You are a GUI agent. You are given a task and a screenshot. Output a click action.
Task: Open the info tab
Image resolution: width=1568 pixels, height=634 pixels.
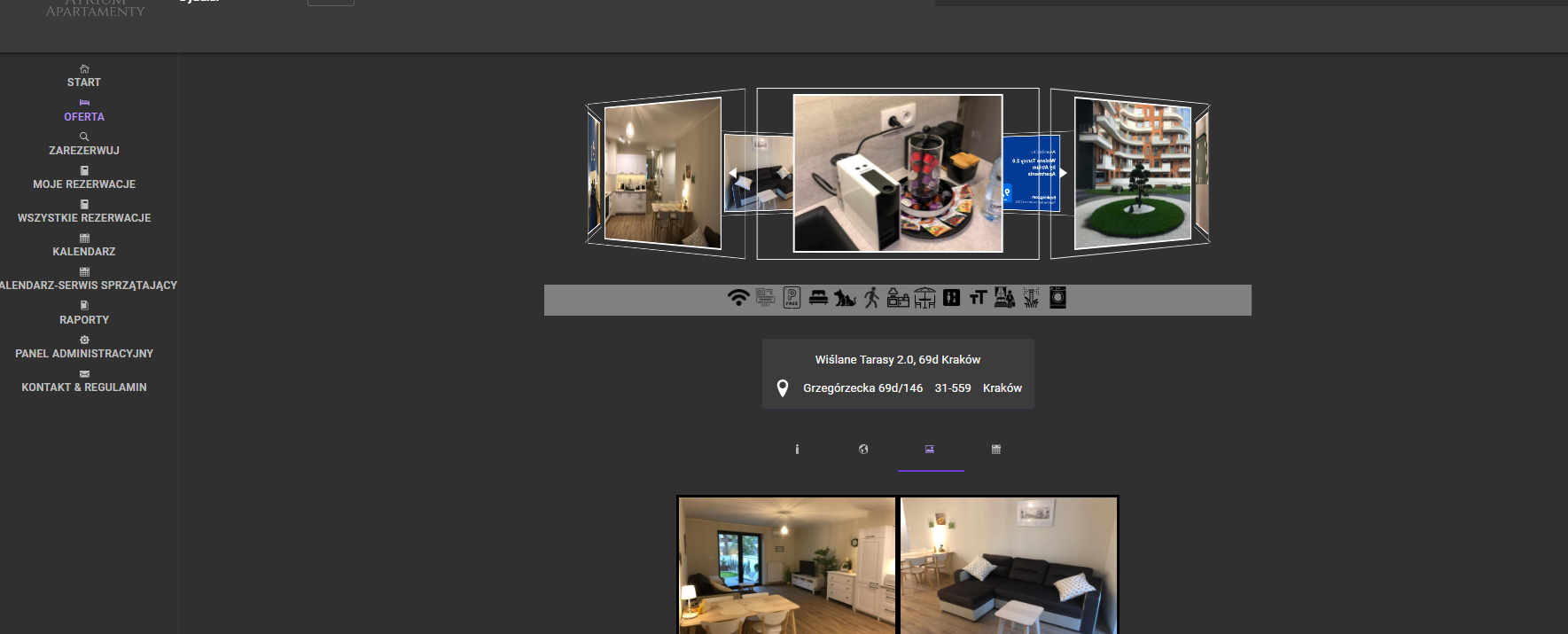[x=797, y=450]
